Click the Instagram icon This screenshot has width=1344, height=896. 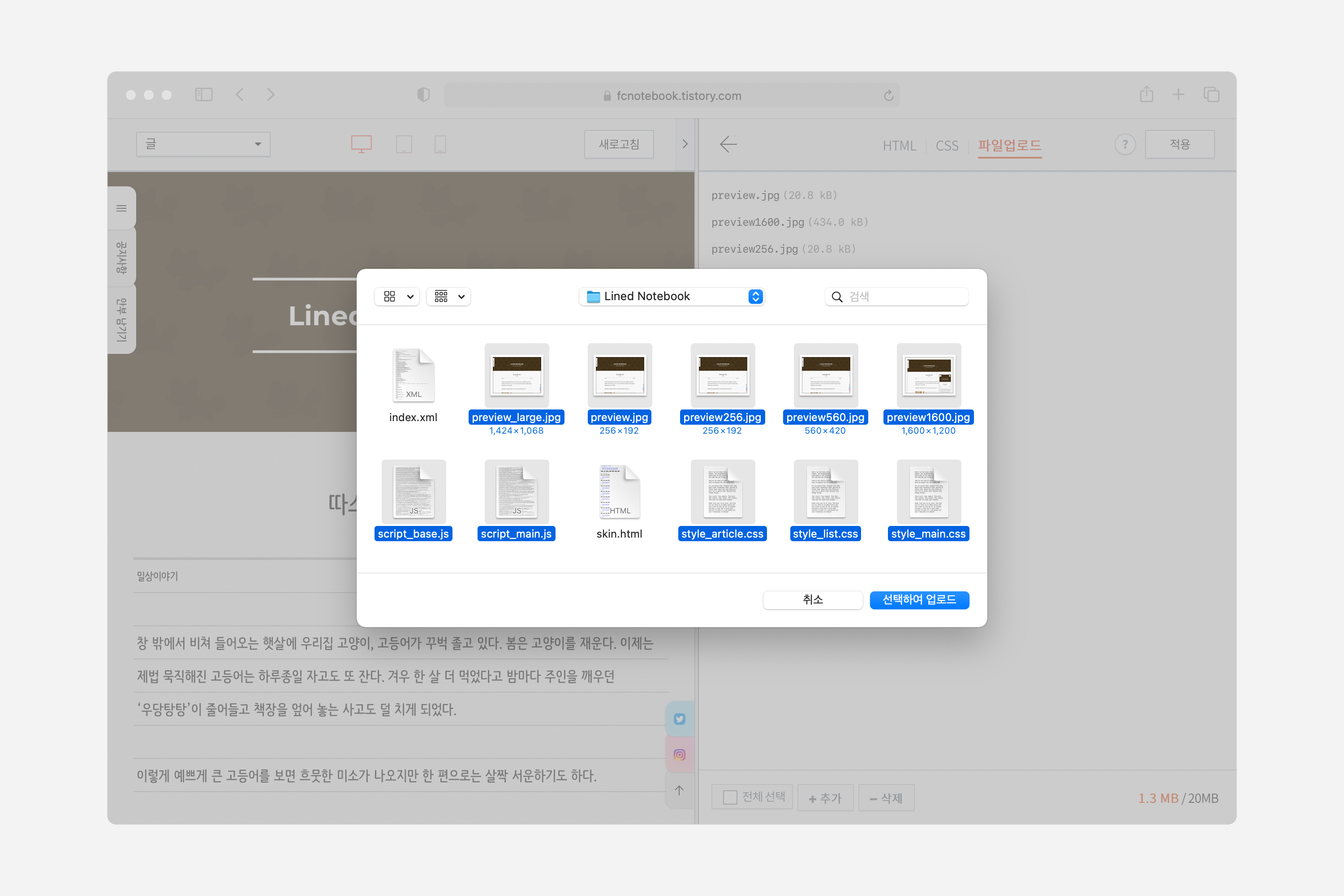pos(680,754)
